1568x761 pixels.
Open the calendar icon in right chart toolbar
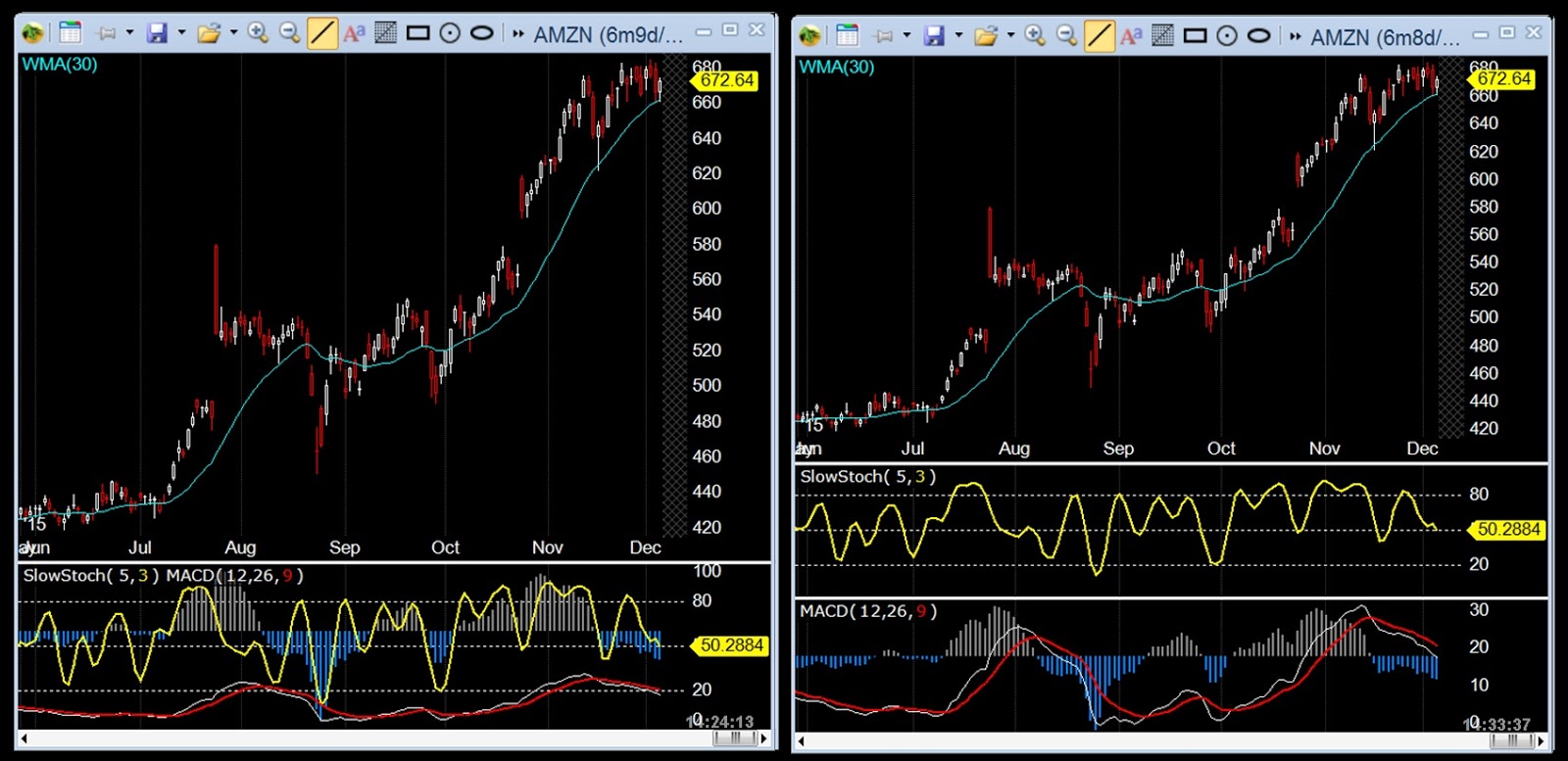coord(848,36)
